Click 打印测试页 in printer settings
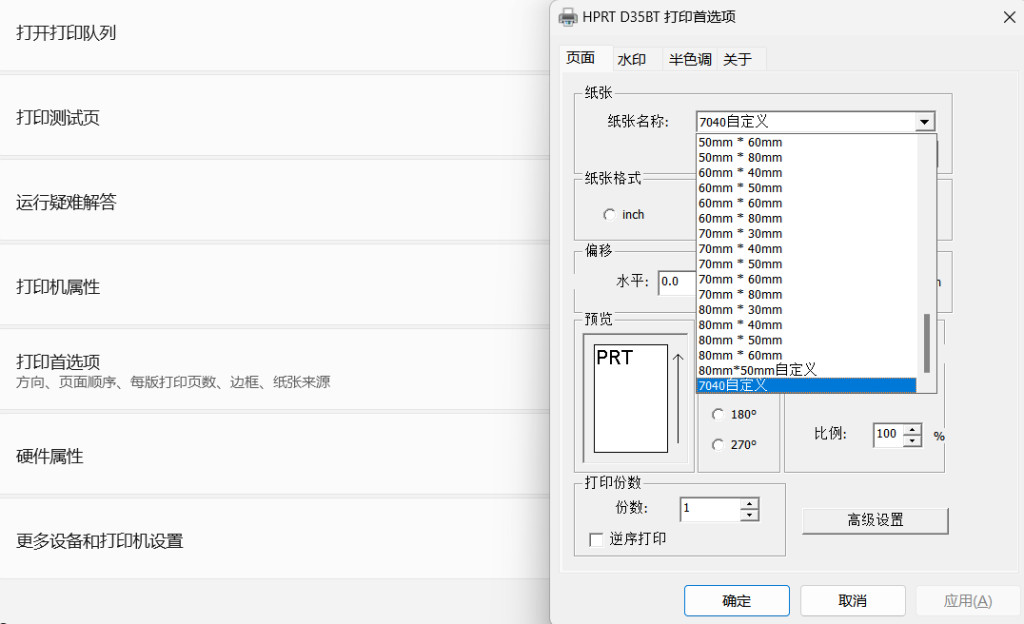The height and width of the screenshot is (624, 1024). (274, 117)
